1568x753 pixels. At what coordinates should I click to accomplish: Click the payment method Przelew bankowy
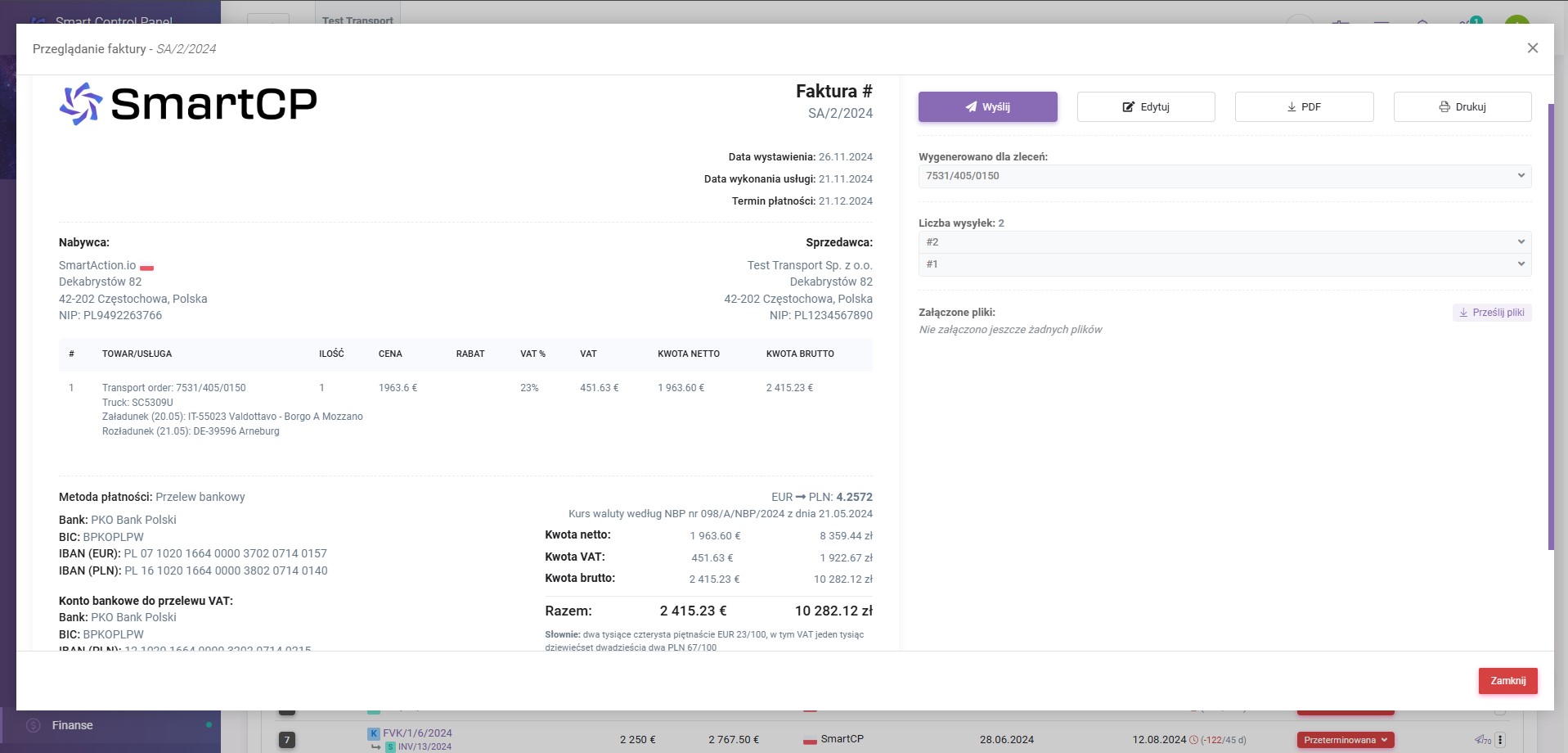point(200,497)
